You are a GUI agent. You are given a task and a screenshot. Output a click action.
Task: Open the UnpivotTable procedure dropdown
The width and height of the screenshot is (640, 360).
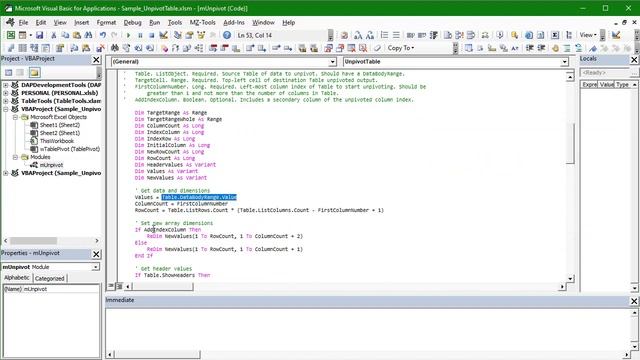click(564, 62)
